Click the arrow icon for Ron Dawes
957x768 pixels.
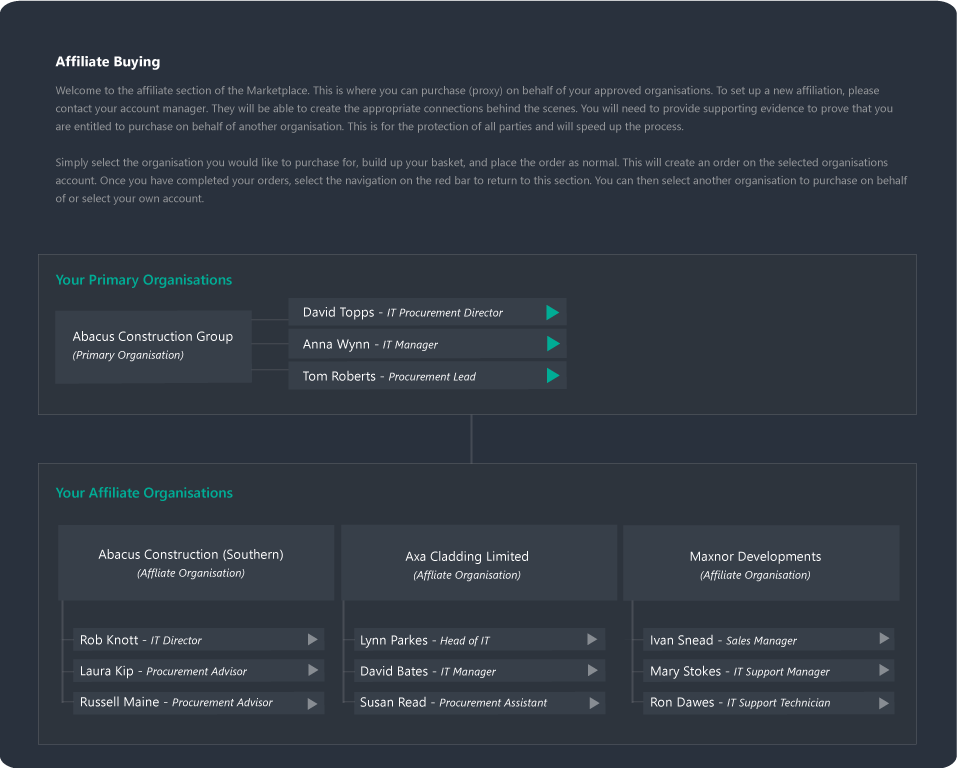coord(884,703)
